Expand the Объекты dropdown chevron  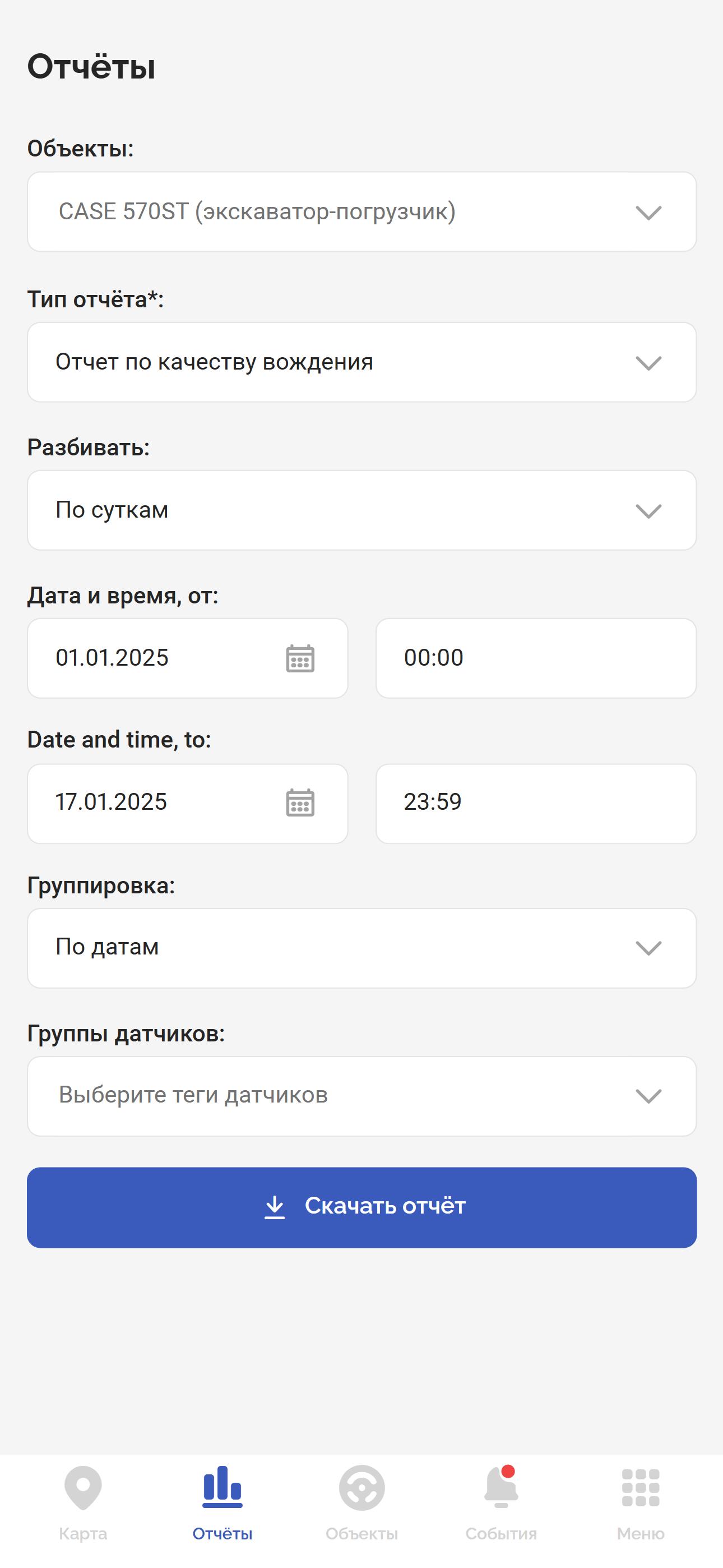pyautogui.click(x=649, y=213)
